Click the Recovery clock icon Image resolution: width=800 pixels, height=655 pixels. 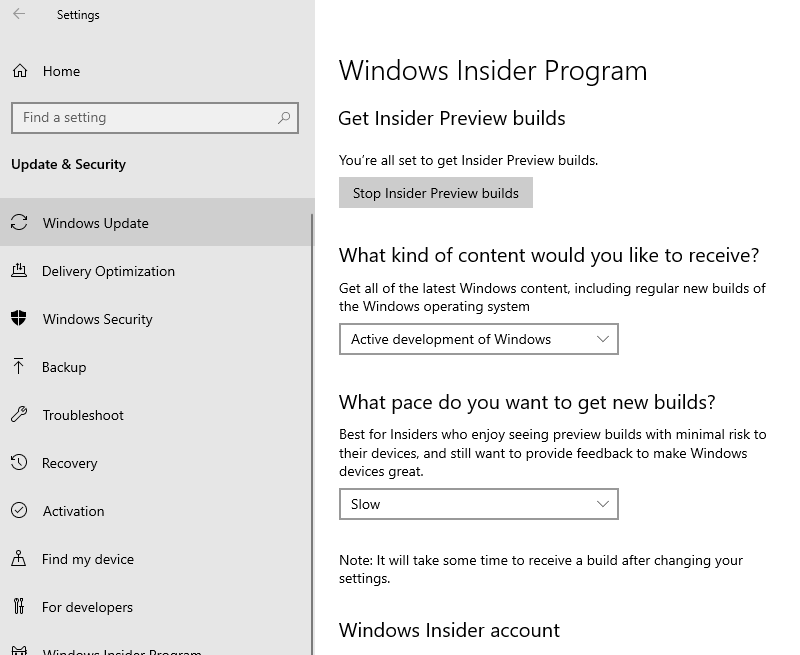click(x=19, y=462)
